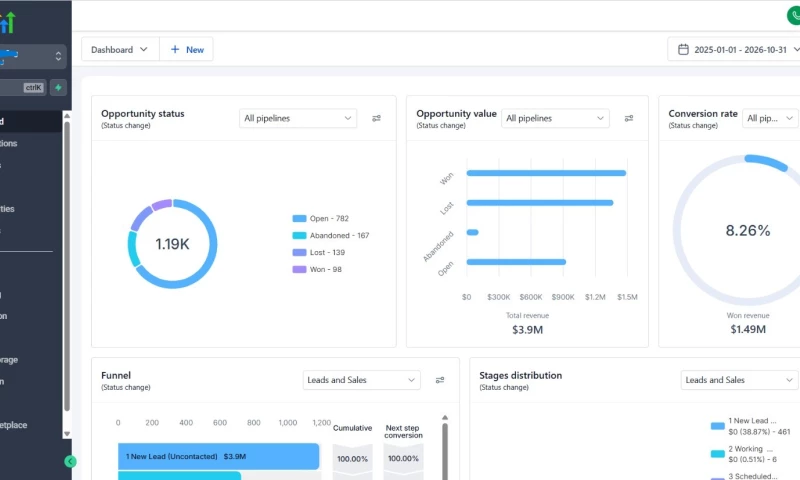Click the Won bar in Opportunity value chart
Viewport: 800px width, 480px height.
coord(546,173)
